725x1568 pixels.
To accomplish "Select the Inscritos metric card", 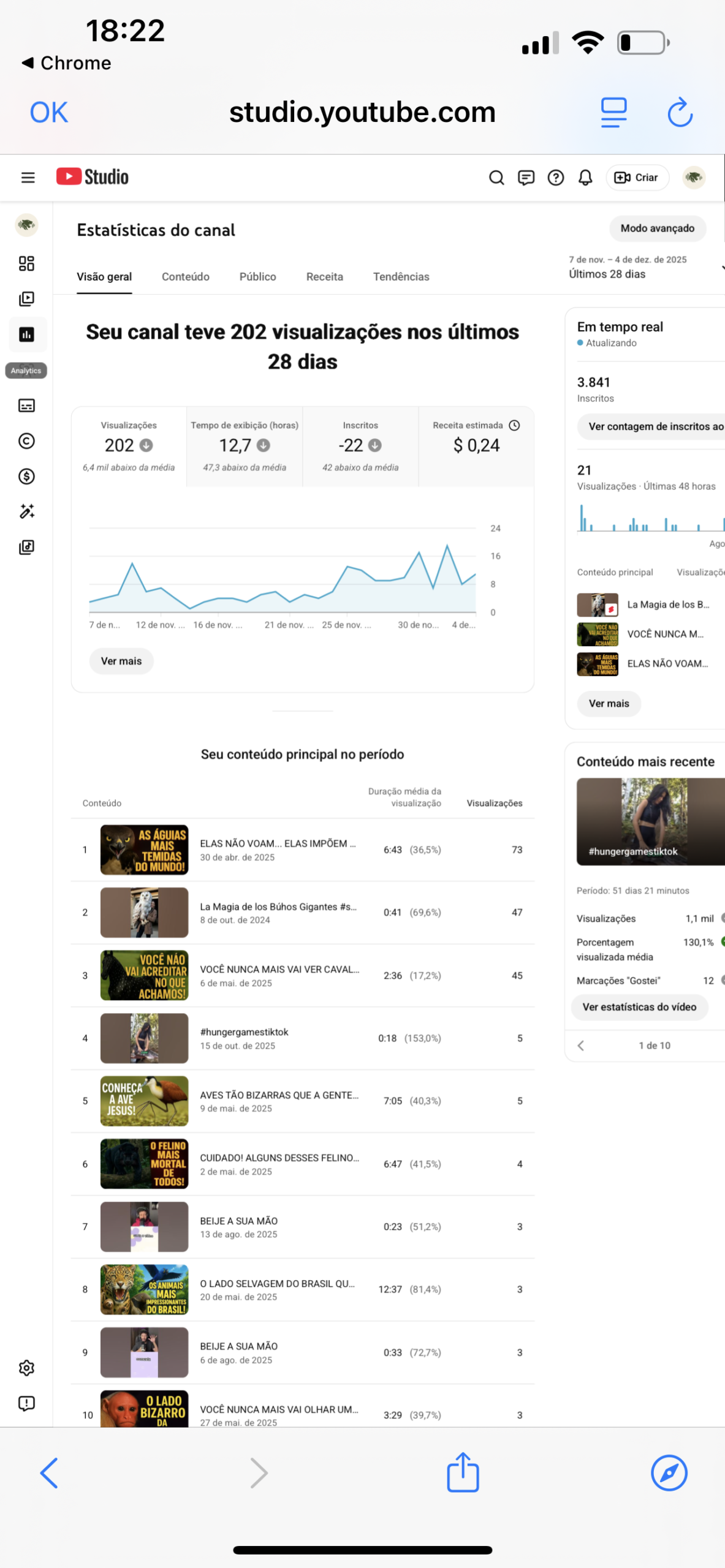I will [x=360, y=447].
